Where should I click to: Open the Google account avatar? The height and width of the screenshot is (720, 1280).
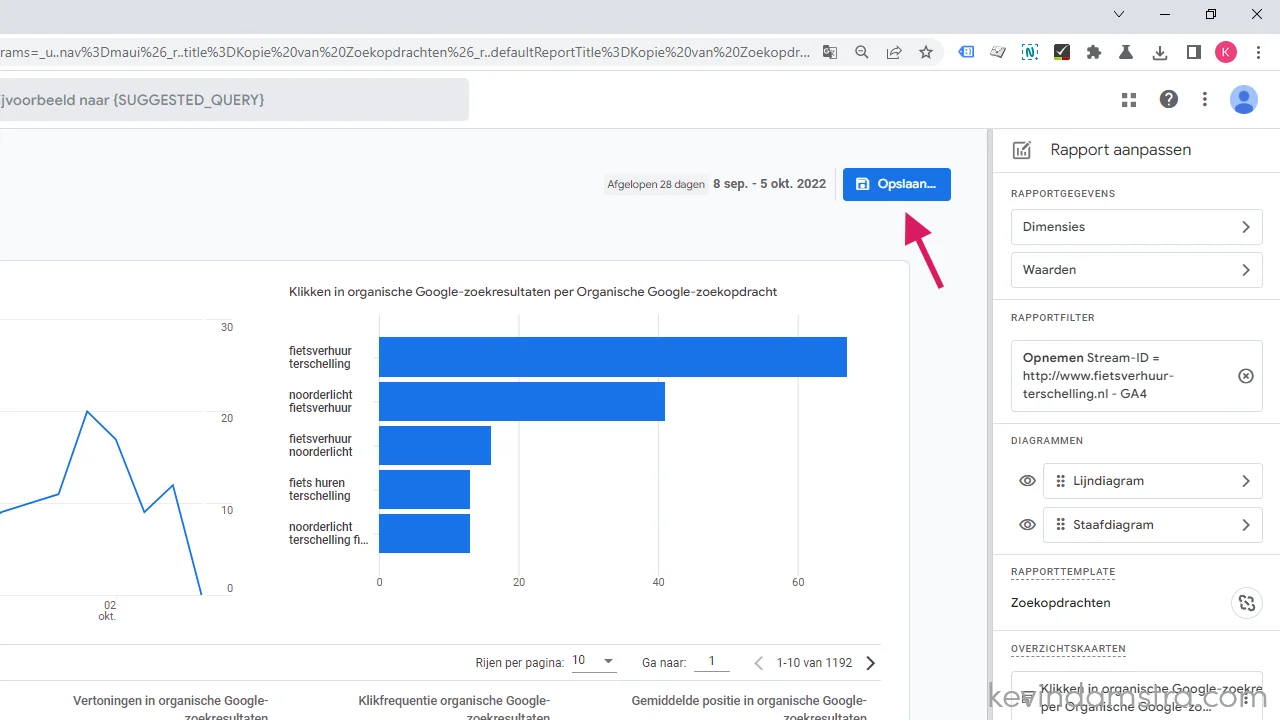pyautogui.click(x=1244, y=99)
